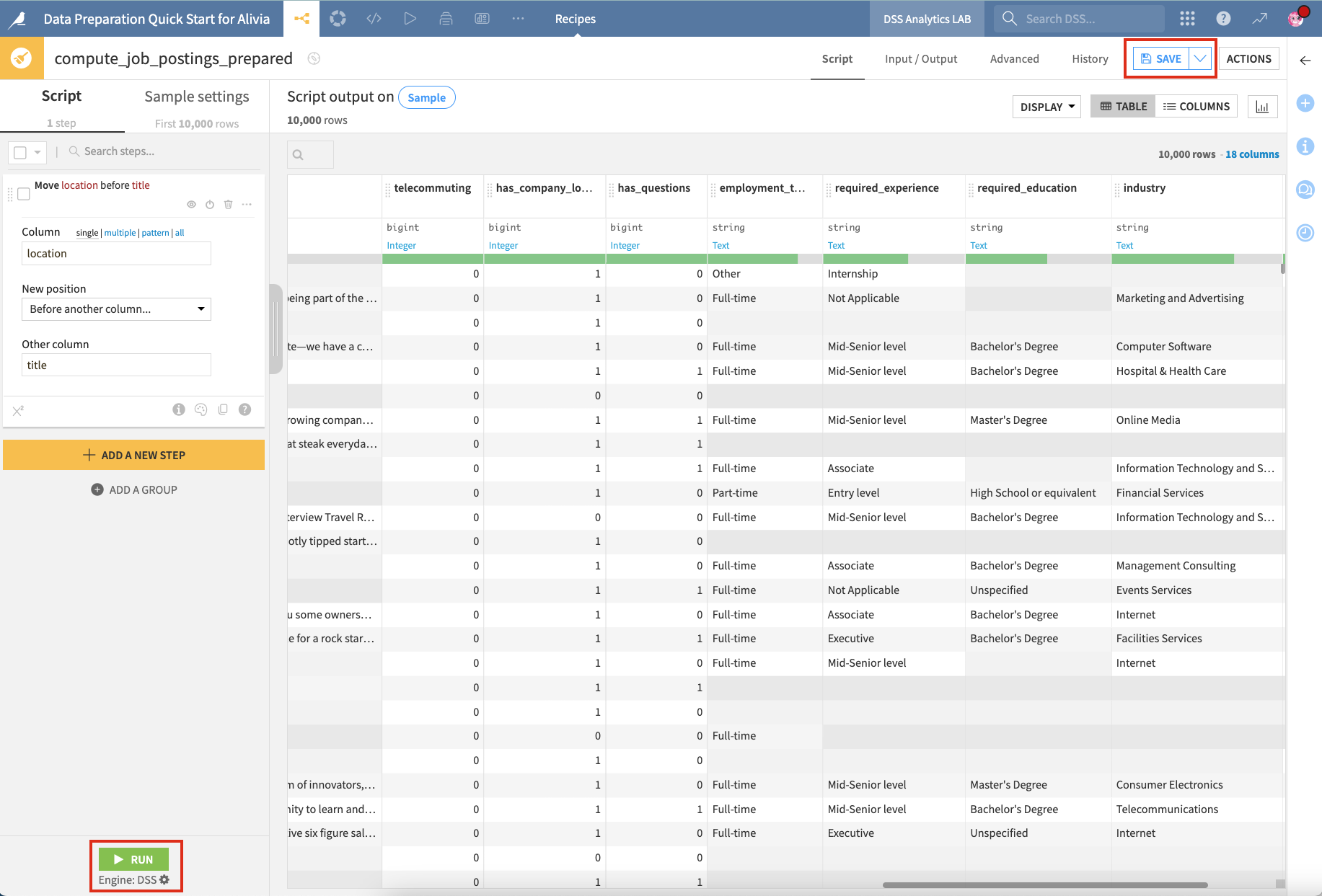The height and width of the screenshot is (896, 1322).
Task: Open the circular datasets icon in top bar
Action: (338, 19)
